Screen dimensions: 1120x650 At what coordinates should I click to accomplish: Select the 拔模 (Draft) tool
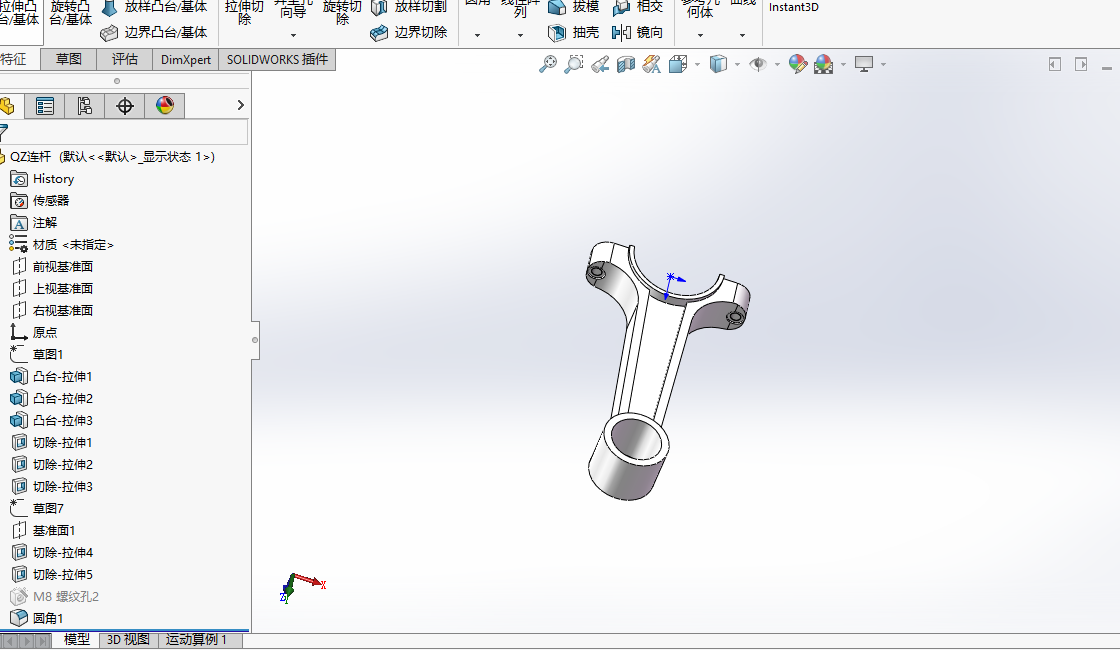pos(575,7)
